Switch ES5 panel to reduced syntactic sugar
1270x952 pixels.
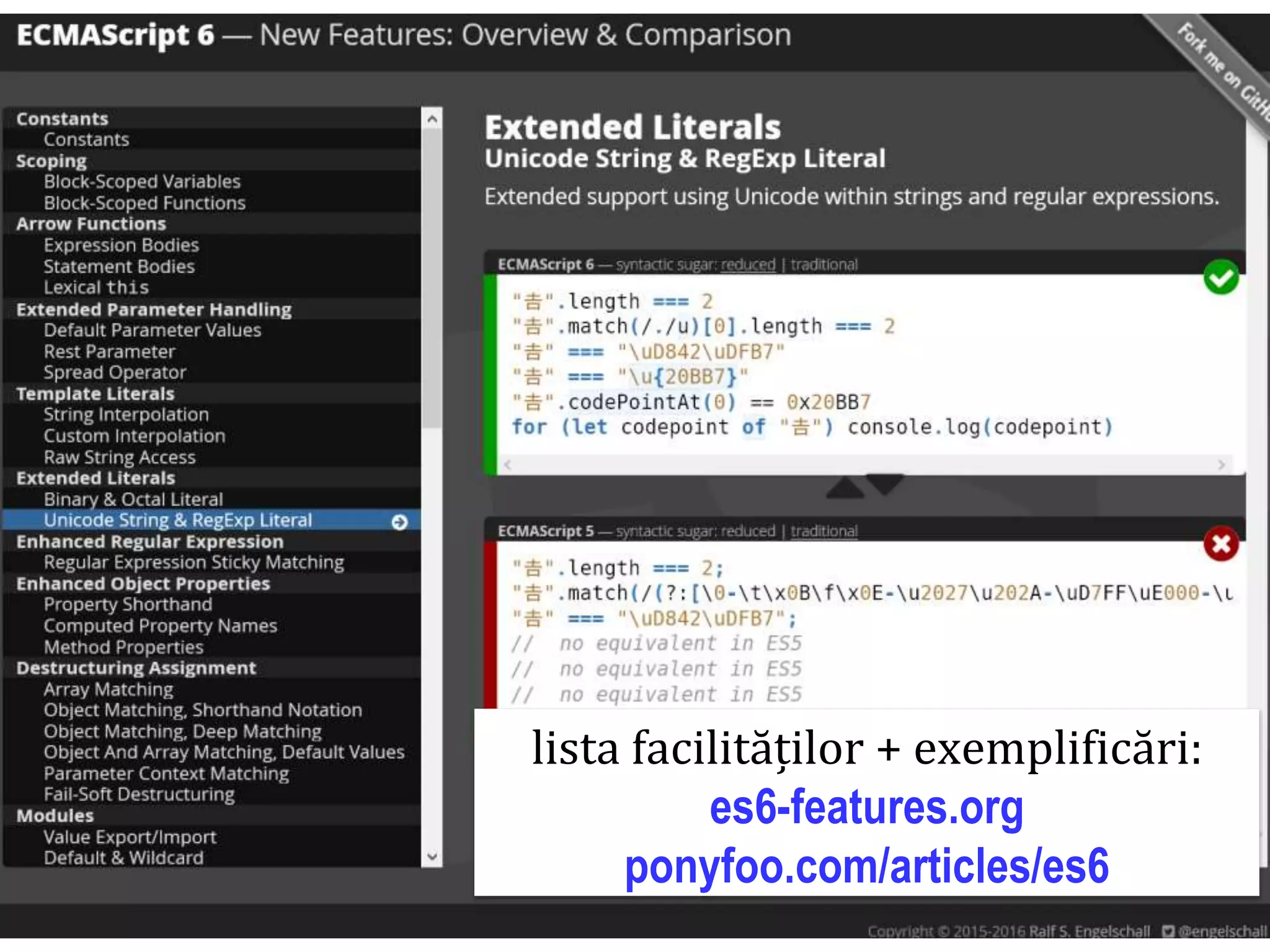[747, 531]
